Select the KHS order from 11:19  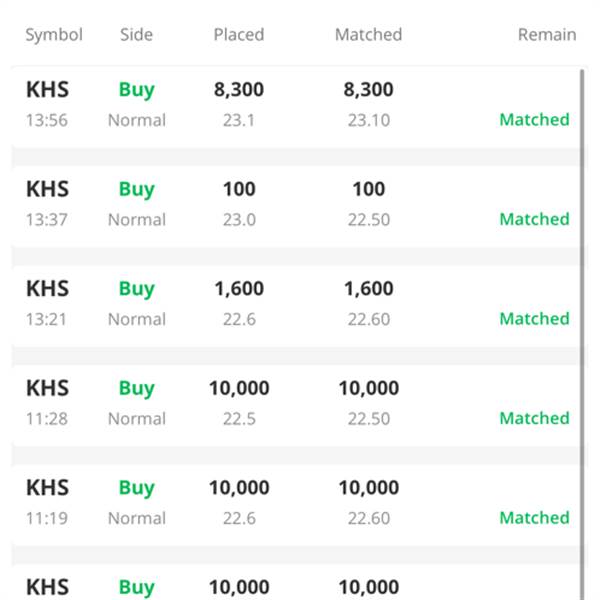295,504
